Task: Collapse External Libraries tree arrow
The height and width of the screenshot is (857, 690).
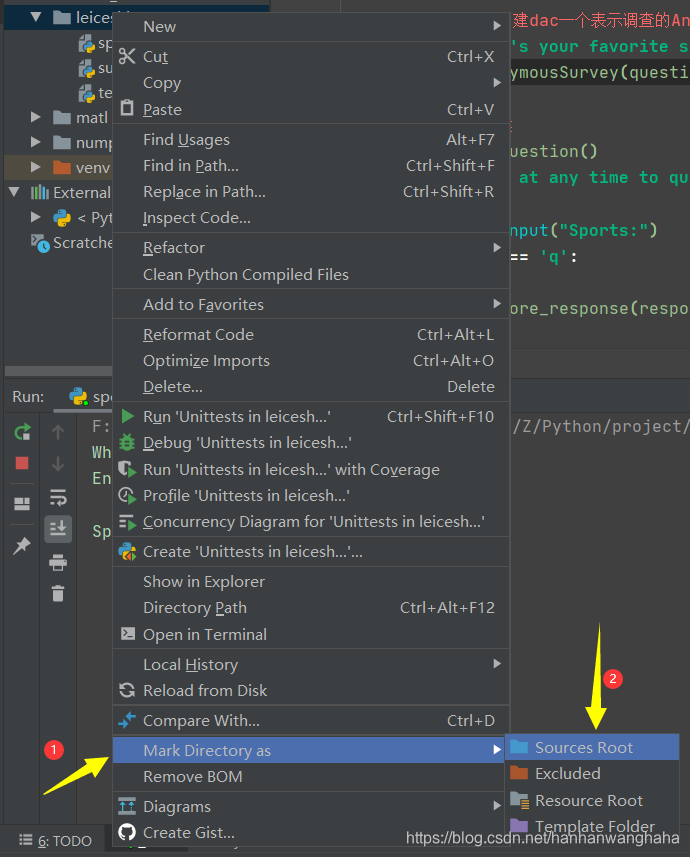Action: coord(15,192)
